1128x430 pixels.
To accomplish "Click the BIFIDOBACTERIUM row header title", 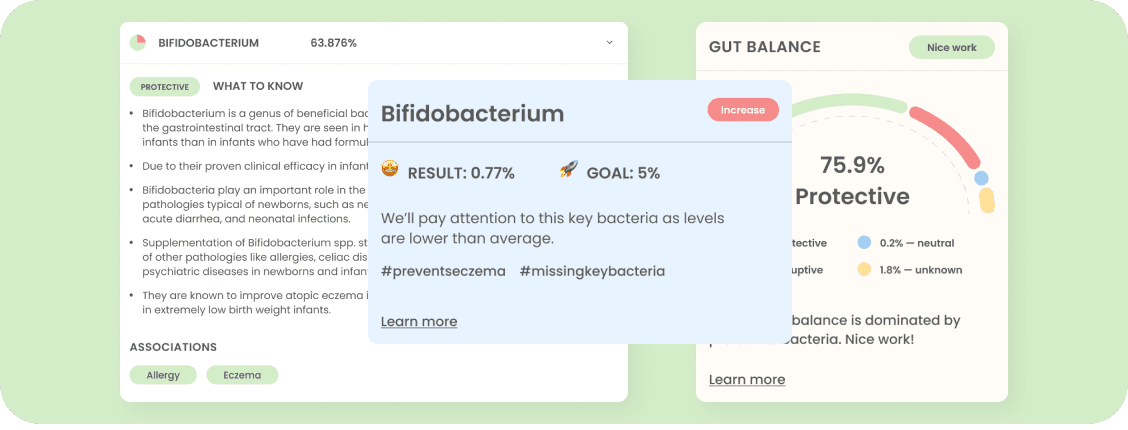I will (209, 43).
